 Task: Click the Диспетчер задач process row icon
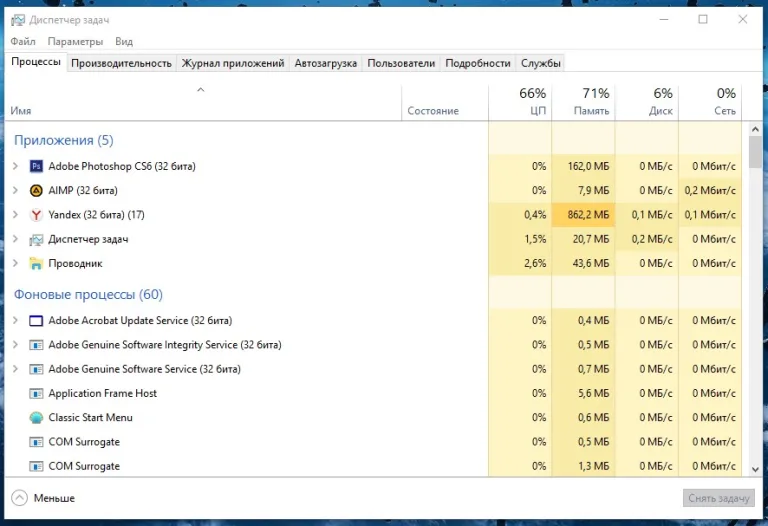pos(36,239)
